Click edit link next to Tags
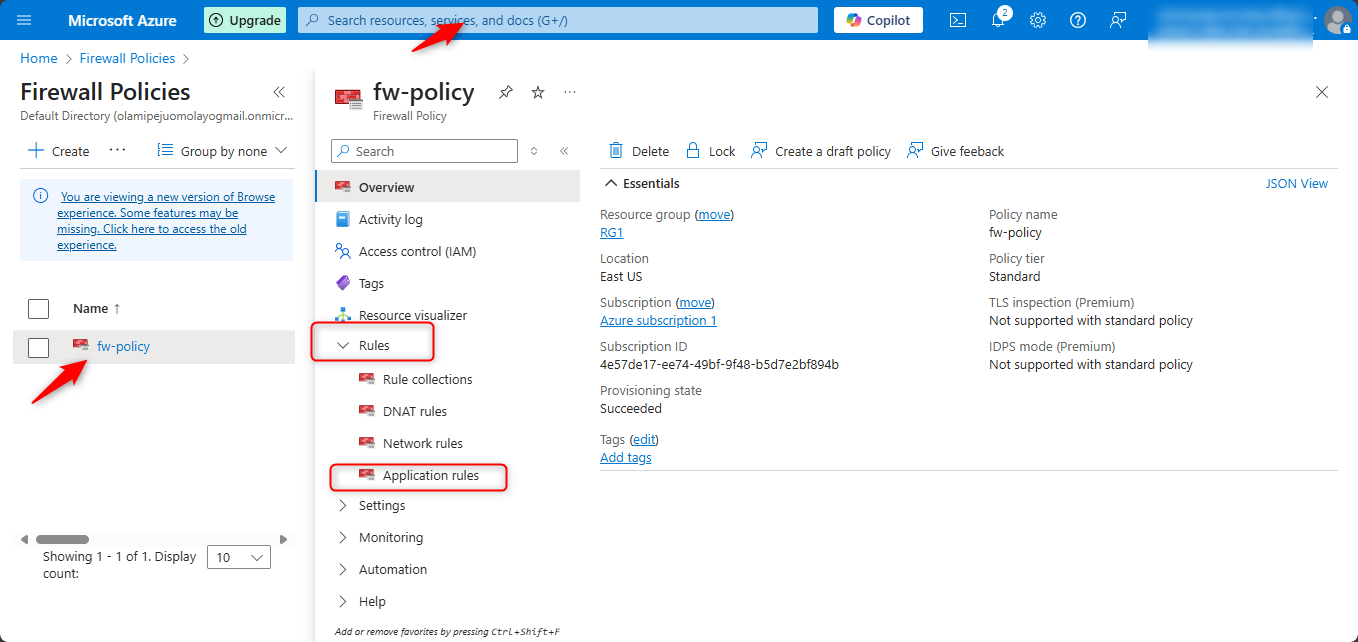The image size is (1358, 642). tap(644, 439)
